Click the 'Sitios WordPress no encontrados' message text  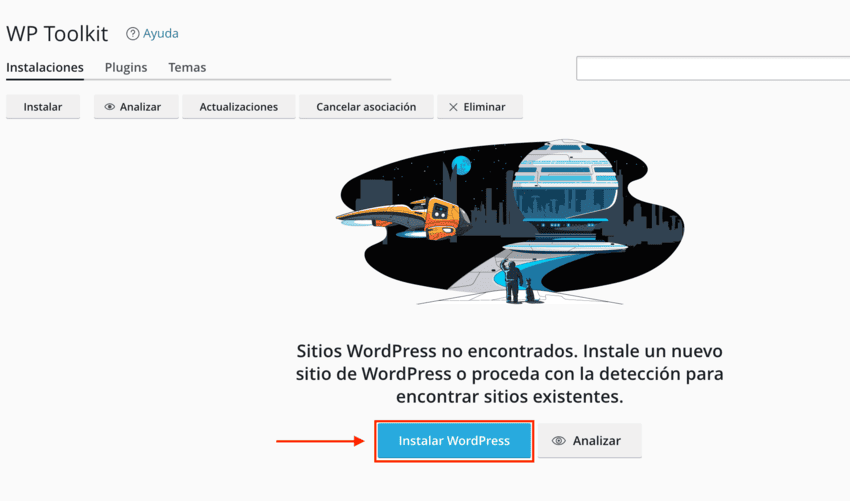coord(510,374)
